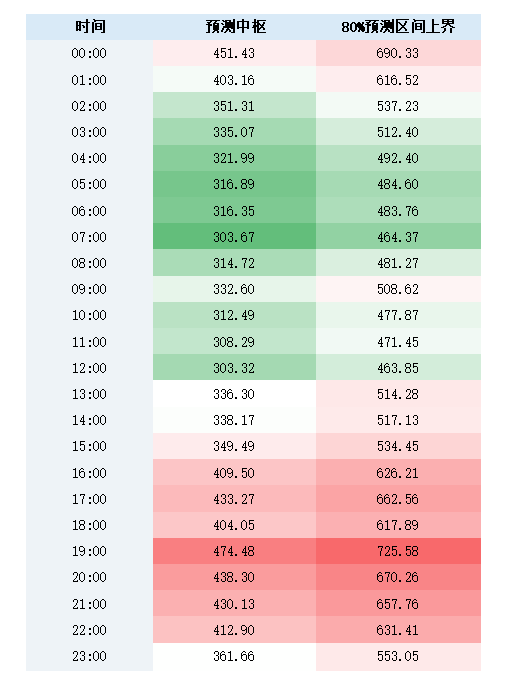Click the 07:00 time row label
Viewport: 506px width, 691px height.
tap(89, 237)
